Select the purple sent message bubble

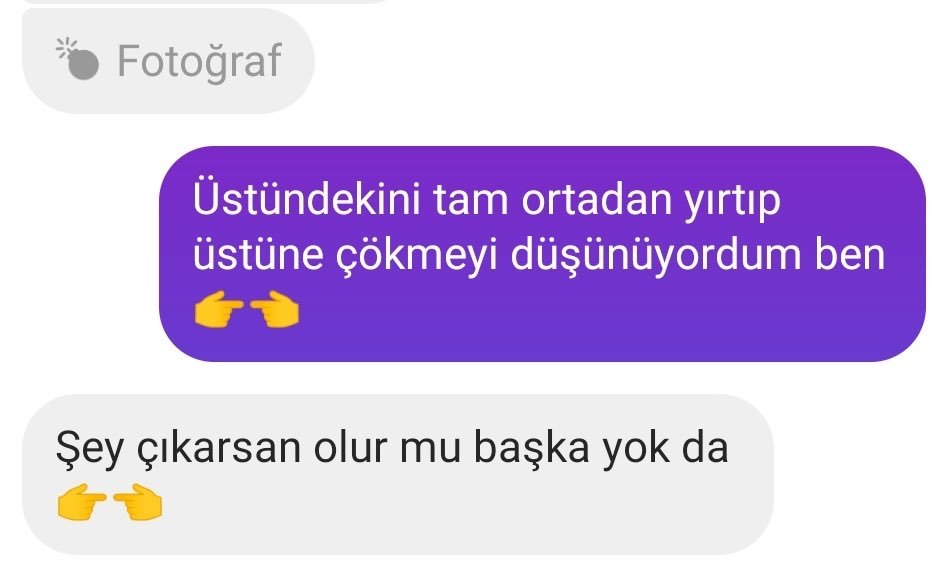[x=542, y=254]
